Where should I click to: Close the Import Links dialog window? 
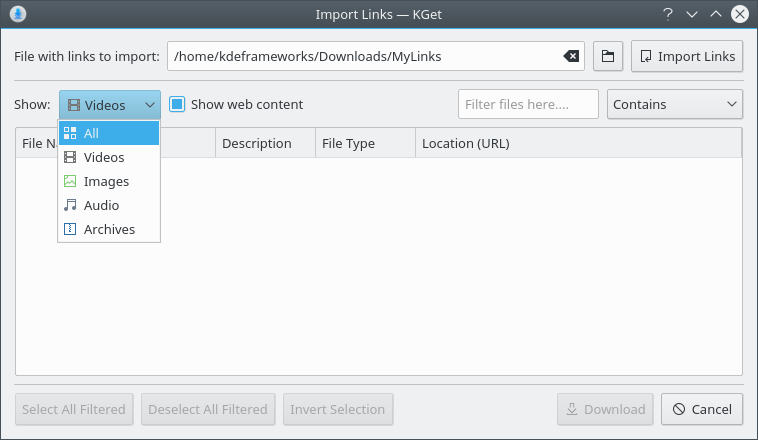coord(740,14)
